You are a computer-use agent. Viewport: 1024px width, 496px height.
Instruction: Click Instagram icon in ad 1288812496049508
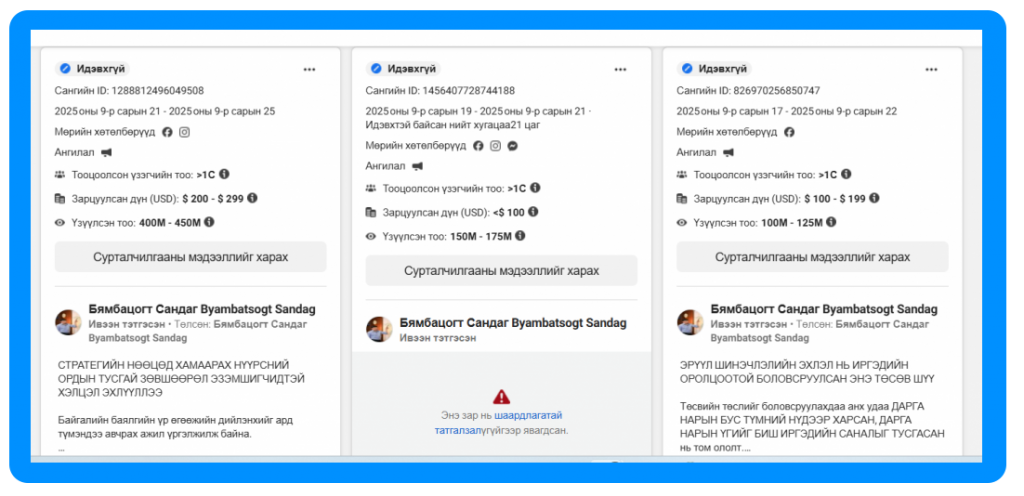(184, 132)
